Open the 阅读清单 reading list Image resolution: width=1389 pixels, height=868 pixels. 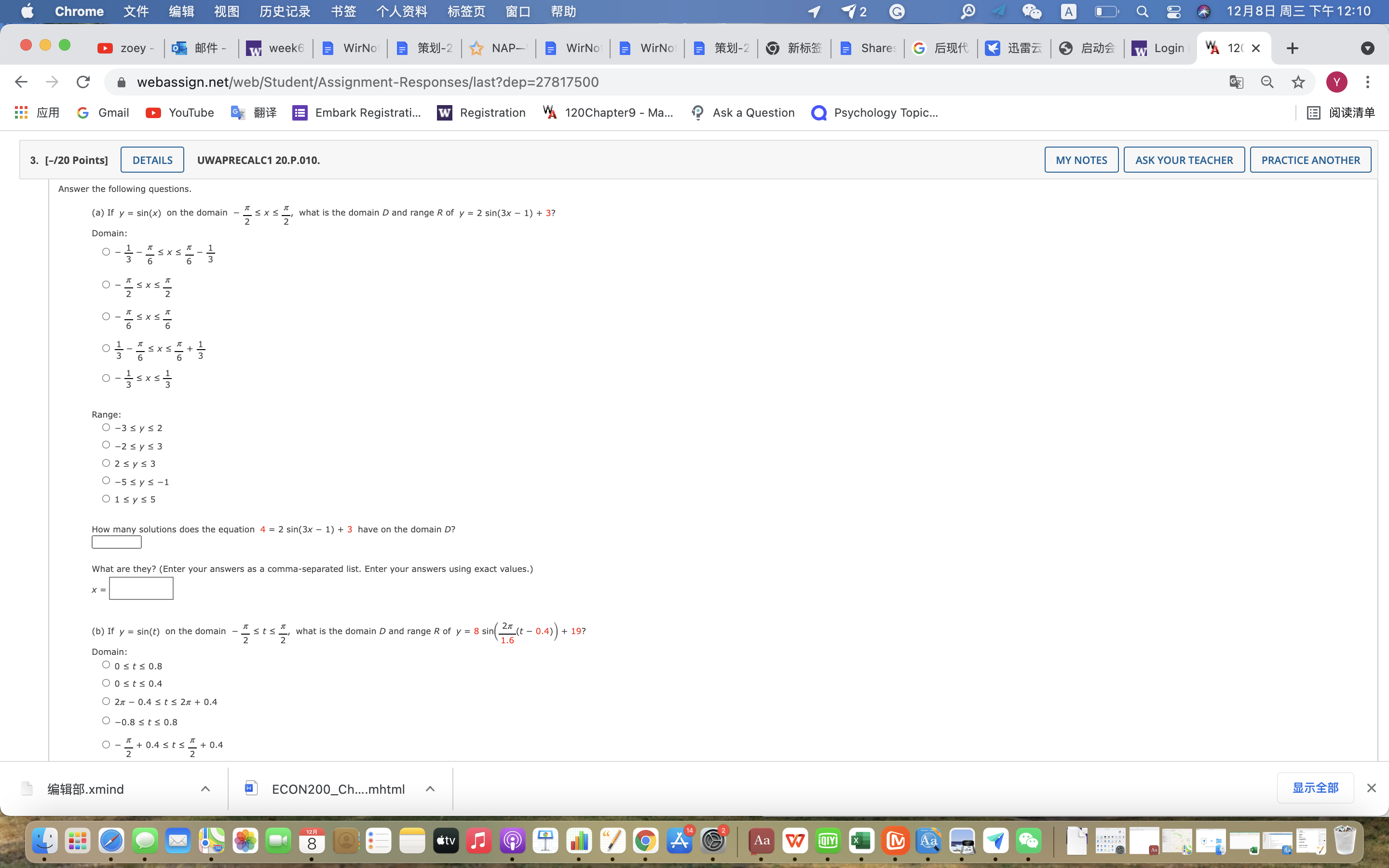(x=1350, y=112)
